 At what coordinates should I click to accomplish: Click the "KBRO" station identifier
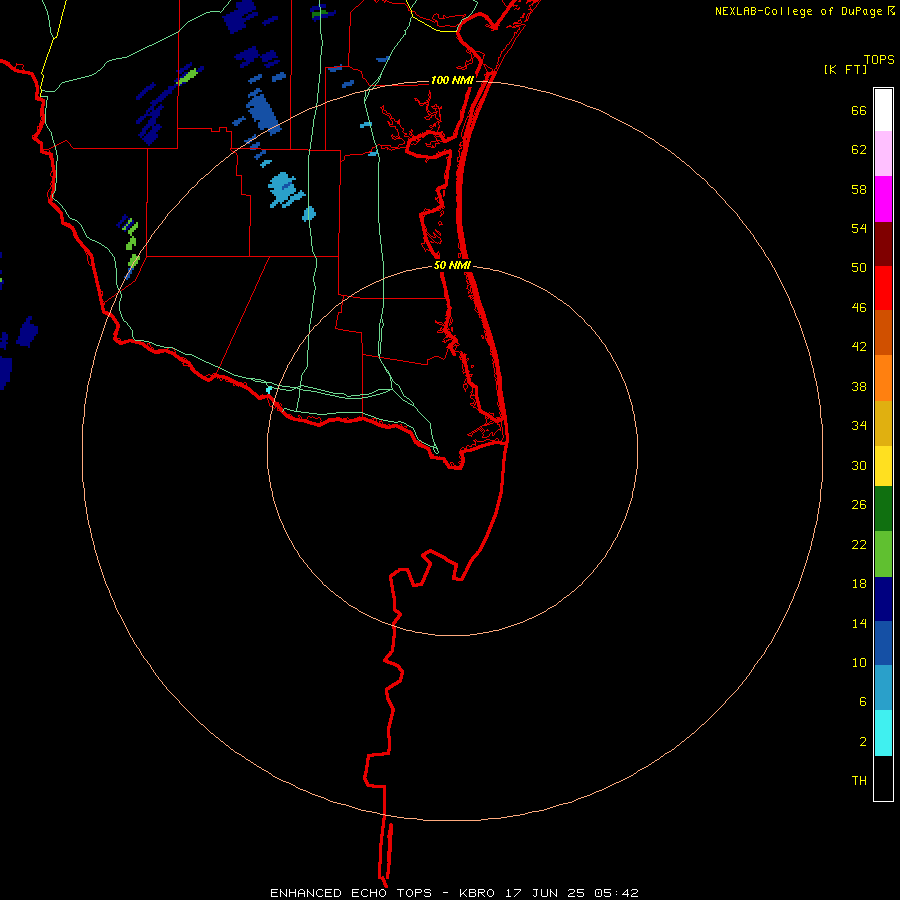[x=479, y=893]
